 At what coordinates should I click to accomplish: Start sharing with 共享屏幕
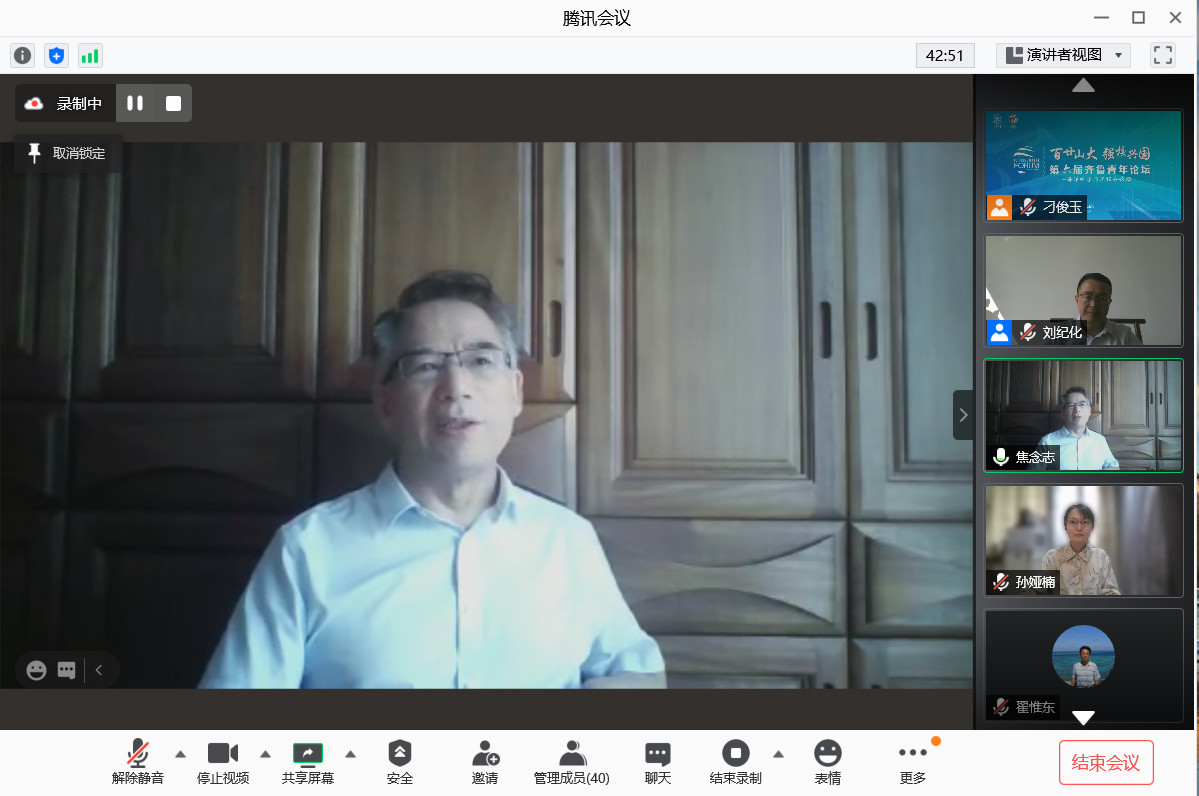coord(307,763)
